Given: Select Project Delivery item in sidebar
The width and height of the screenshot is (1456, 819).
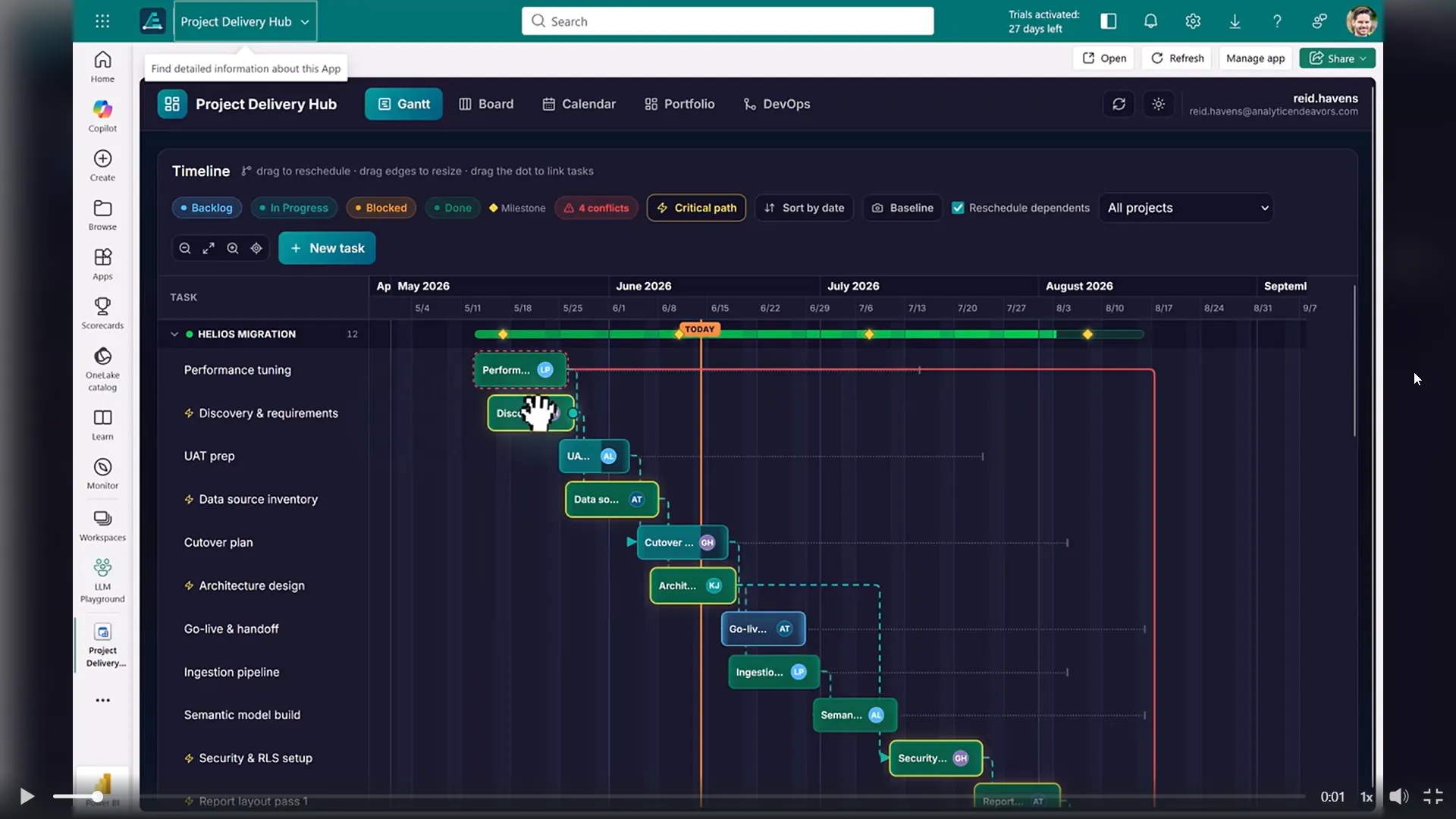Looking at the screenshot, I should point(102,645).
